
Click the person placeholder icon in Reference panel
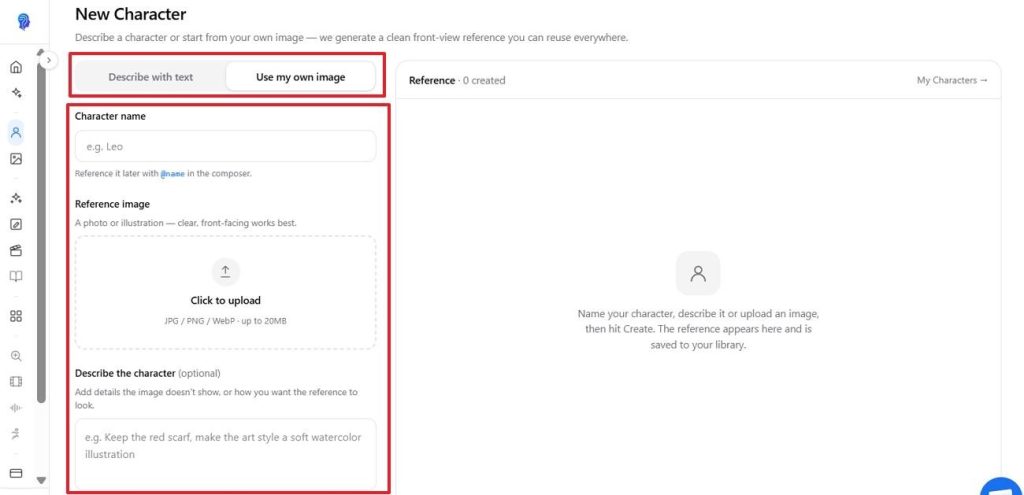(x=698, y=273)
